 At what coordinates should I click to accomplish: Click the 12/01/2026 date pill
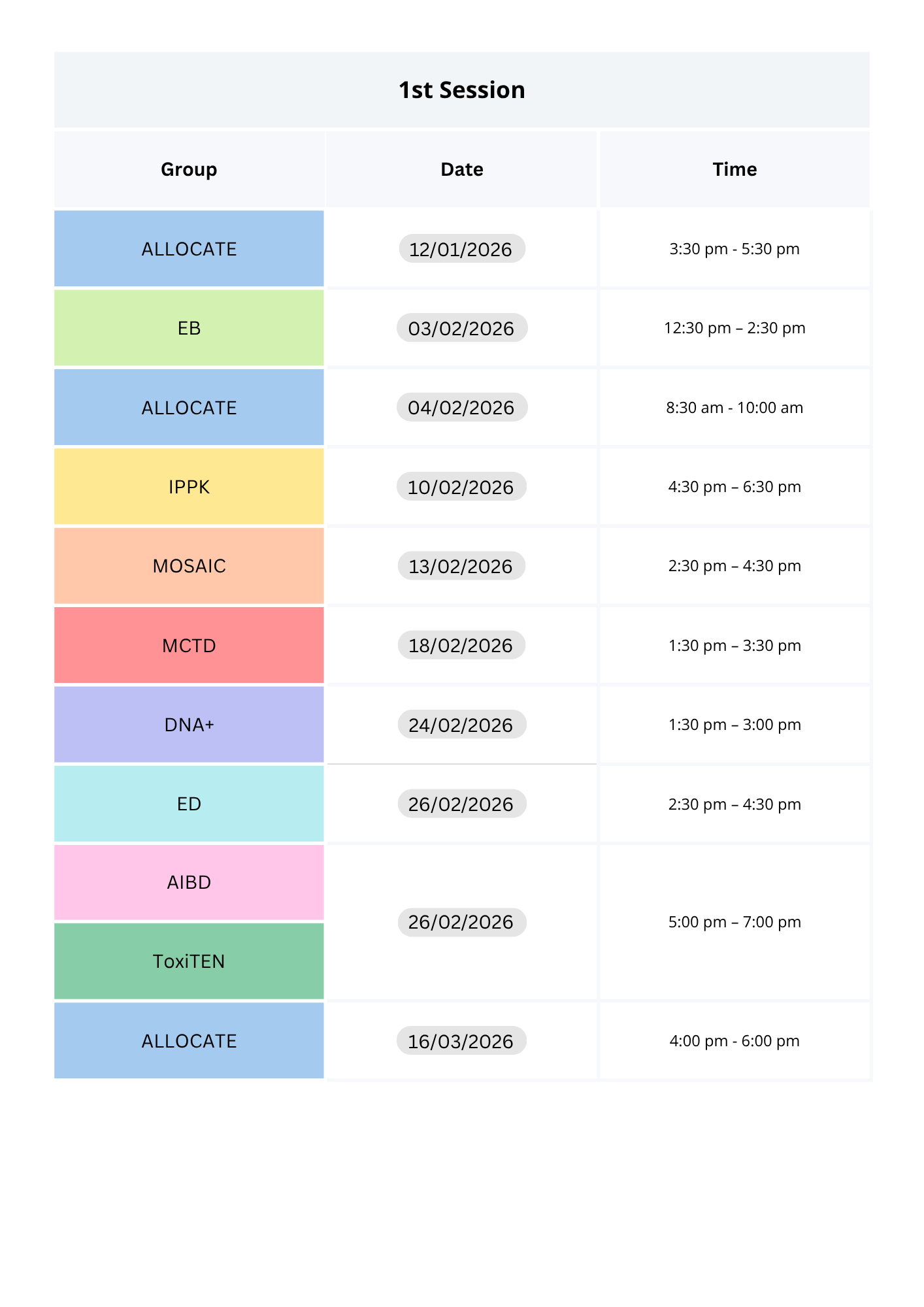click(x=461, y=249)
